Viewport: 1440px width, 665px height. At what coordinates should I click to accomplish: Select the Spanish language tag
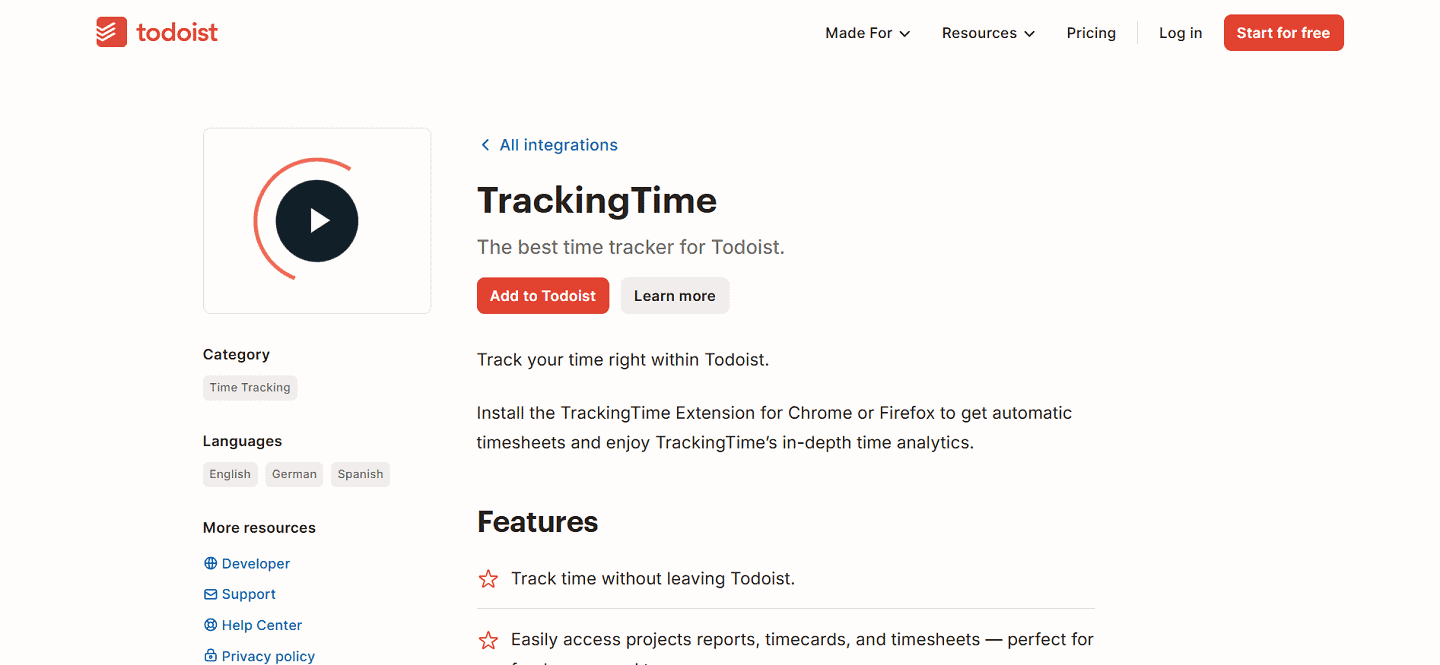[x=360, y=473]
